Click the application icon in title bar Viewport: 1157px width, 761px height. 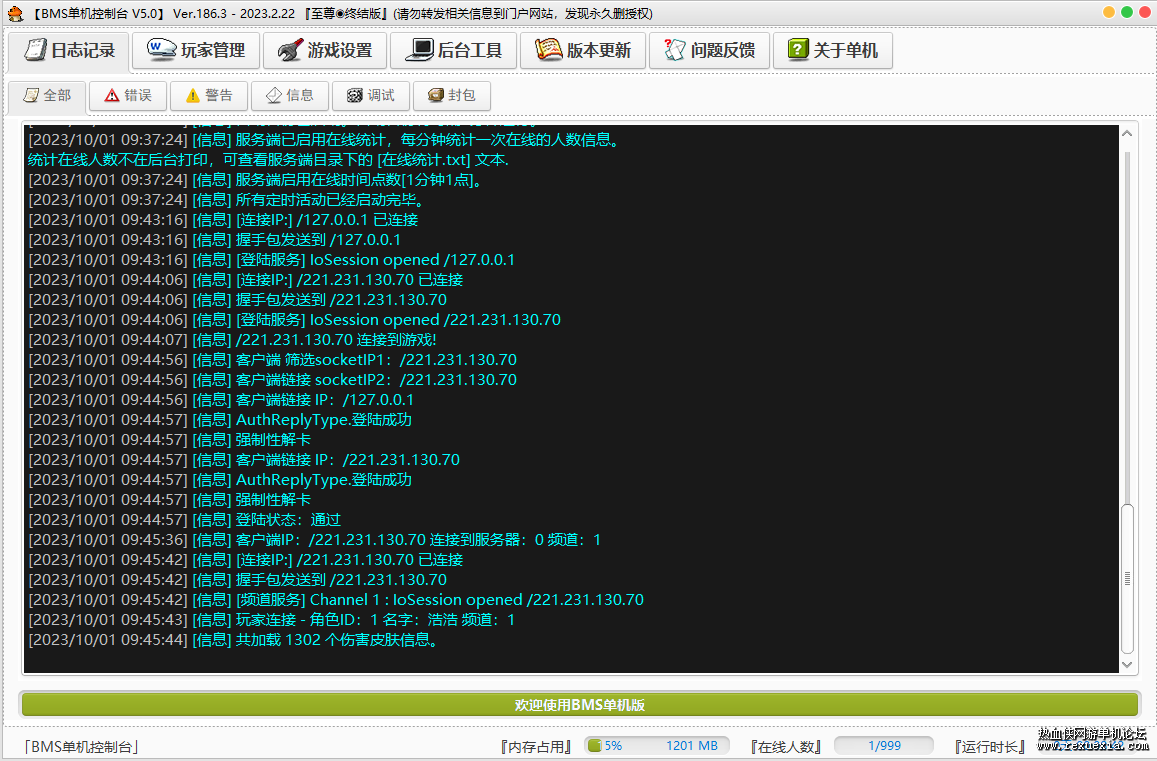[x=15, y=13]
